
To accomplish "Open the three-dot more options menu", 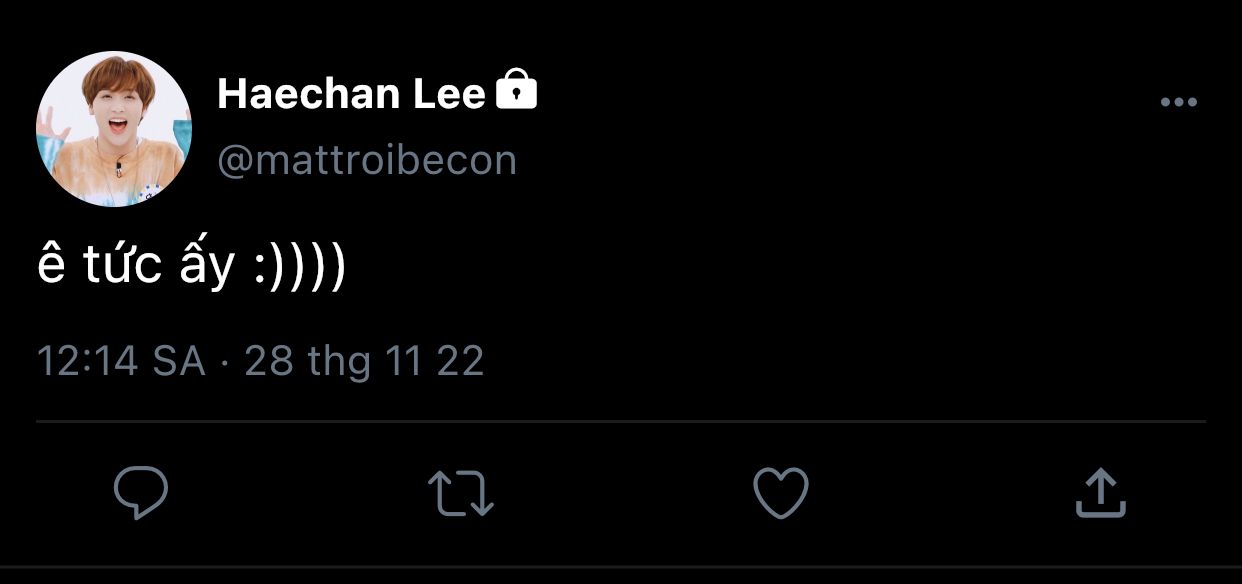I will coord(1178,102).
